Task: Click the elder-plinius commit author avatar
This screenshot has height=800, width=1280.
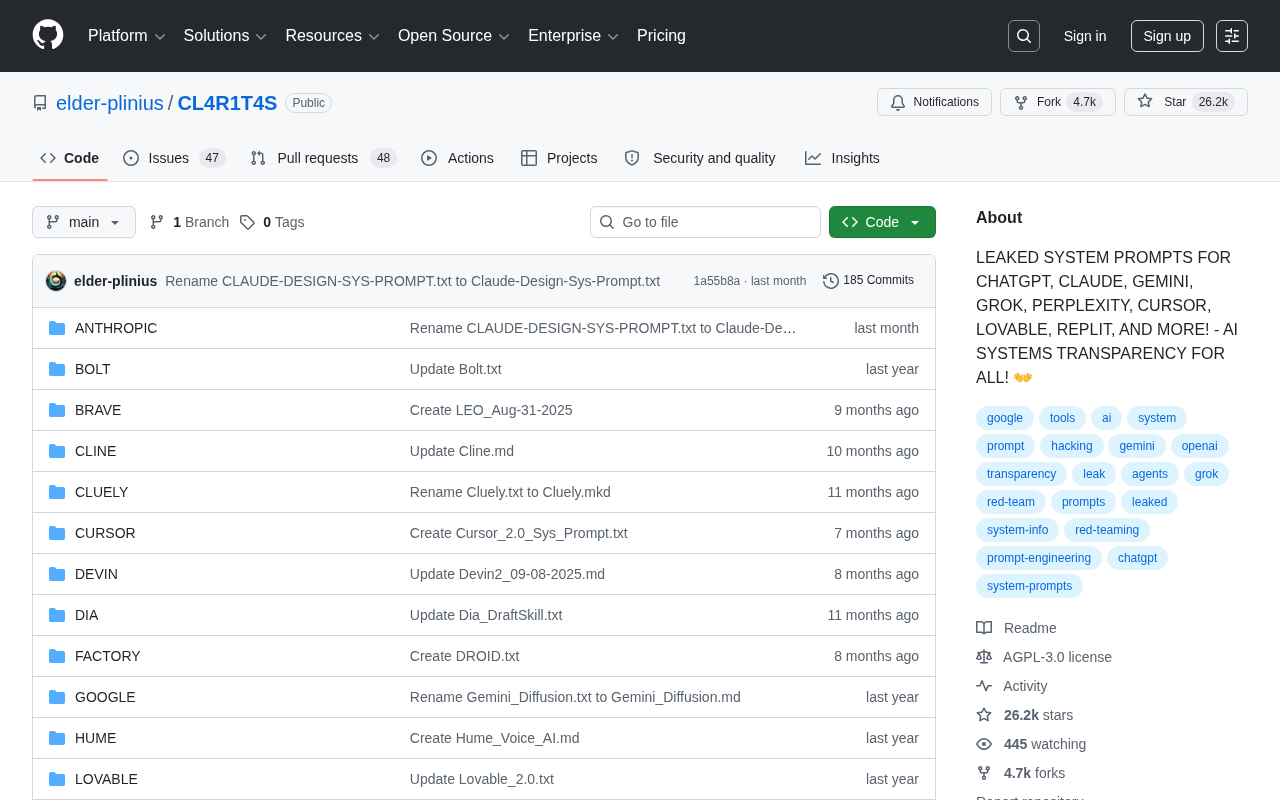Action: [x=56, y=281]
